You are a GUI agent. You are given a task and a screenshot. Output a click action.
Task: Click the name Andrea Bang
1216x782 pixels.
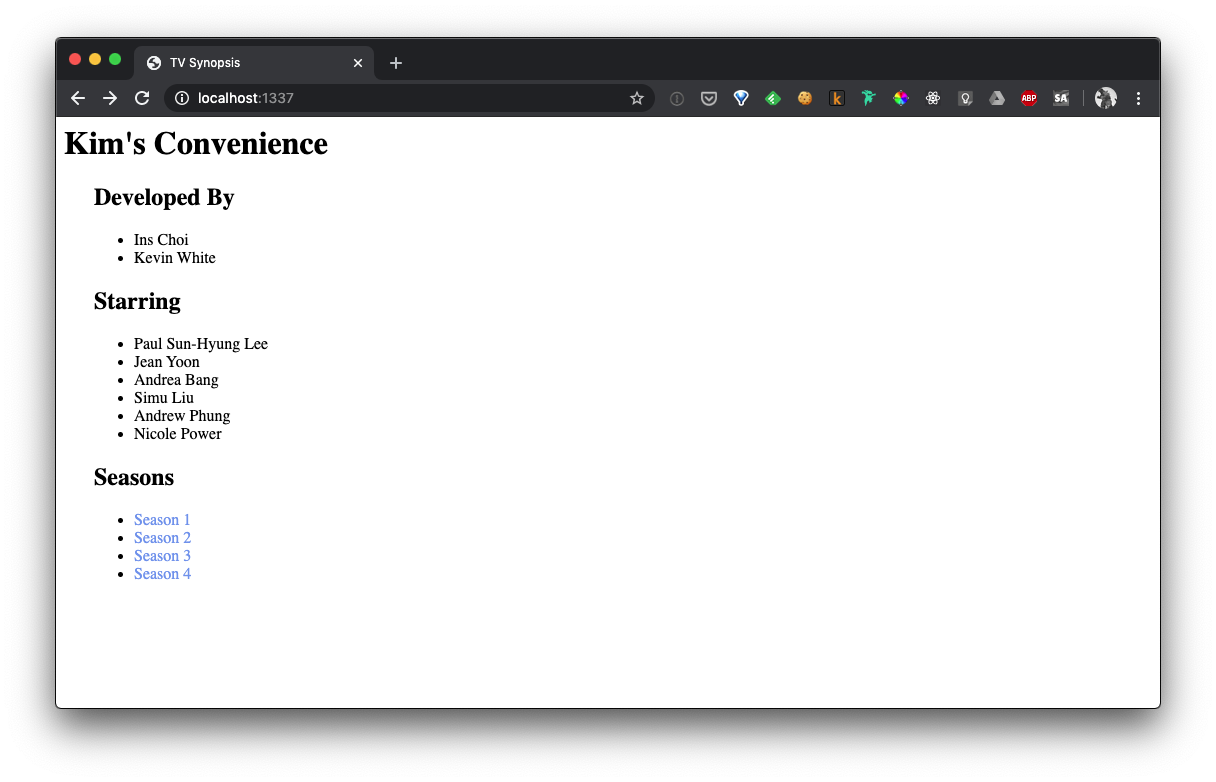tap(176, 380)
